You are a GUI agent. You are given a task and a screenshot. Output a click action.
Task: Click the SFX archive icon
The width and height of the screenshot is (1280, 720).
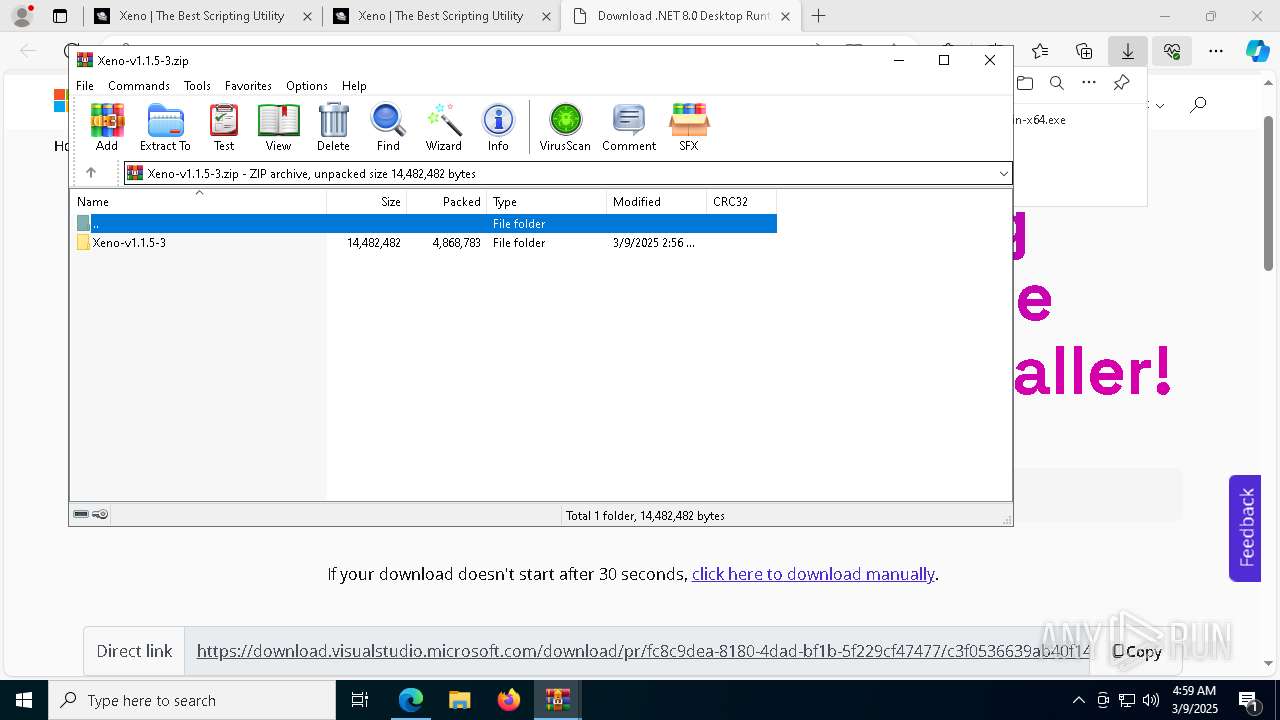689,127
